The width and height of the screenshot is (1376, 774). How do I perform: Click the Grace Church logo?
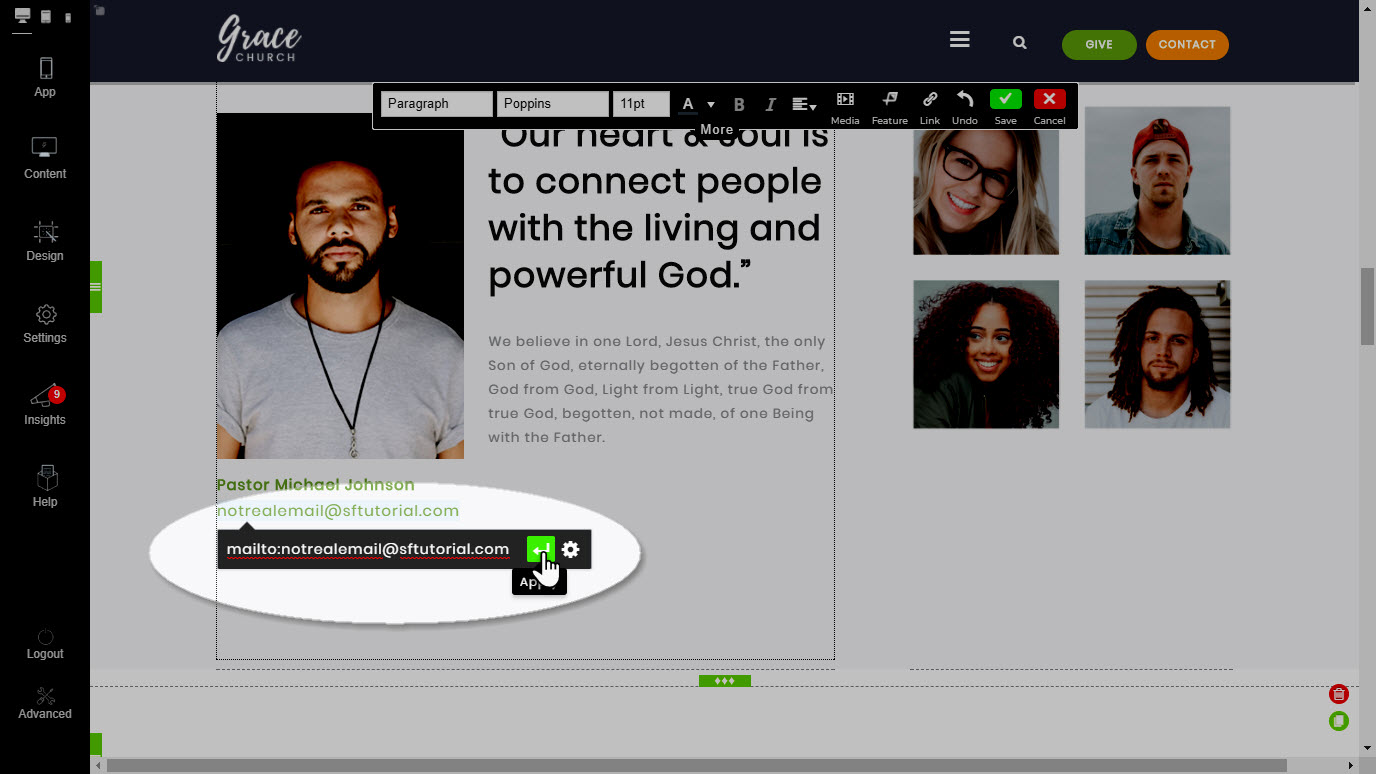pyautogui.click(x=259, y=40)
